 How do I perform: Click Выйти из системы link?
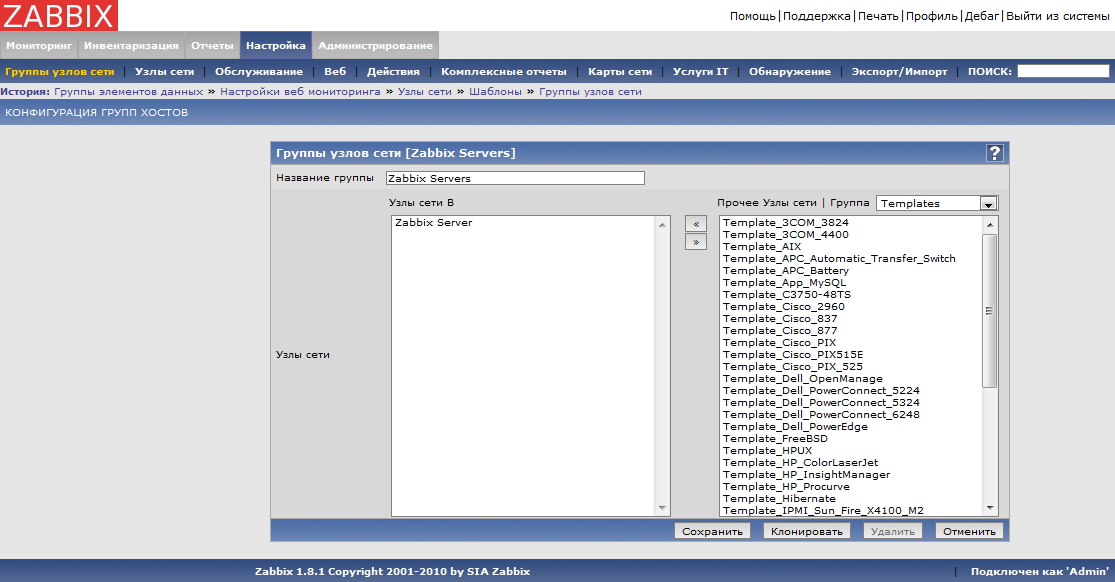1058,16
